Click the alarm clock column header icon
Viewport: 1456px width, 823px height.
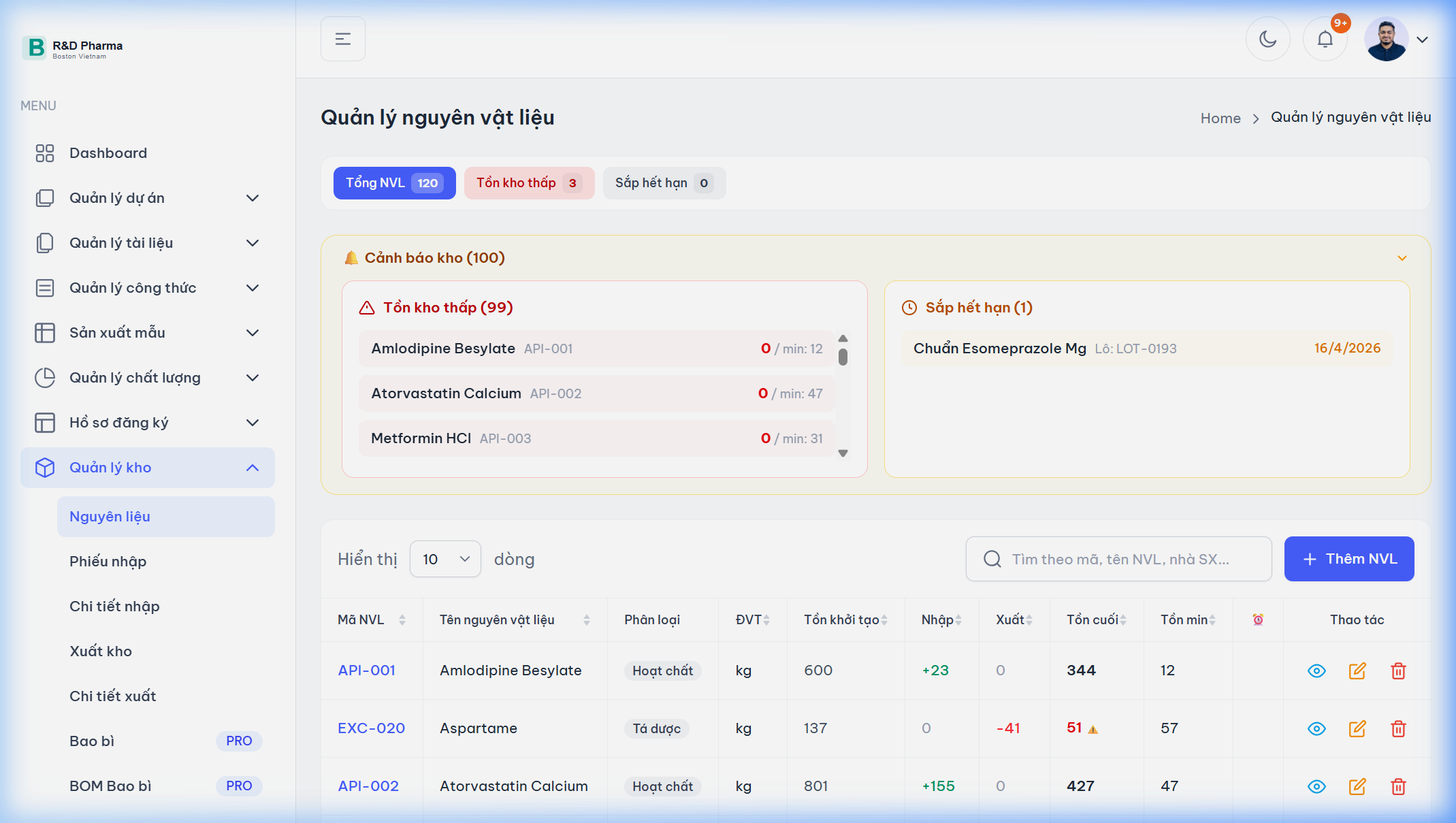tap(1258, 619)
